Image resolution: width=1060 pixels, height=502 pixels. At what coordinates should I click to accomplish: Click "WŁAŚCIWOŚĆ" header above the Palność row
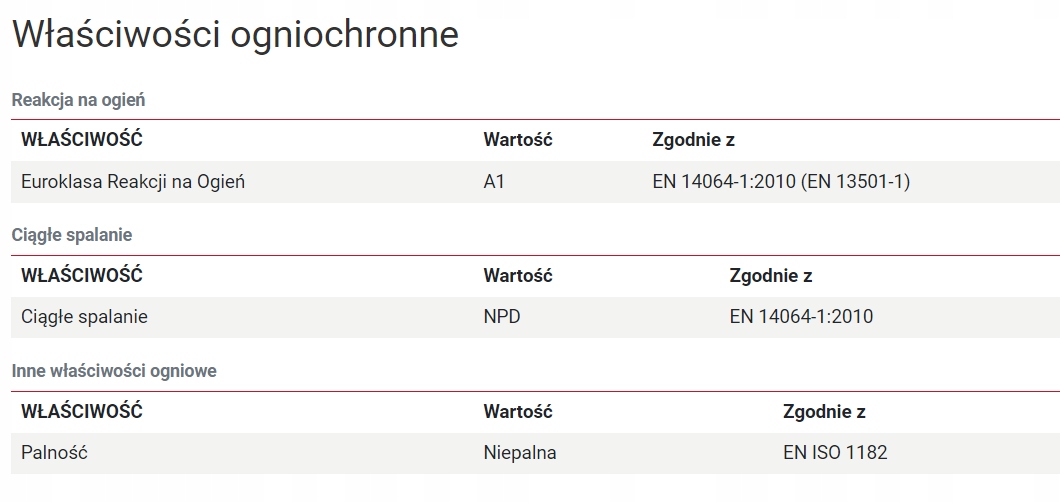click(82, 411)
